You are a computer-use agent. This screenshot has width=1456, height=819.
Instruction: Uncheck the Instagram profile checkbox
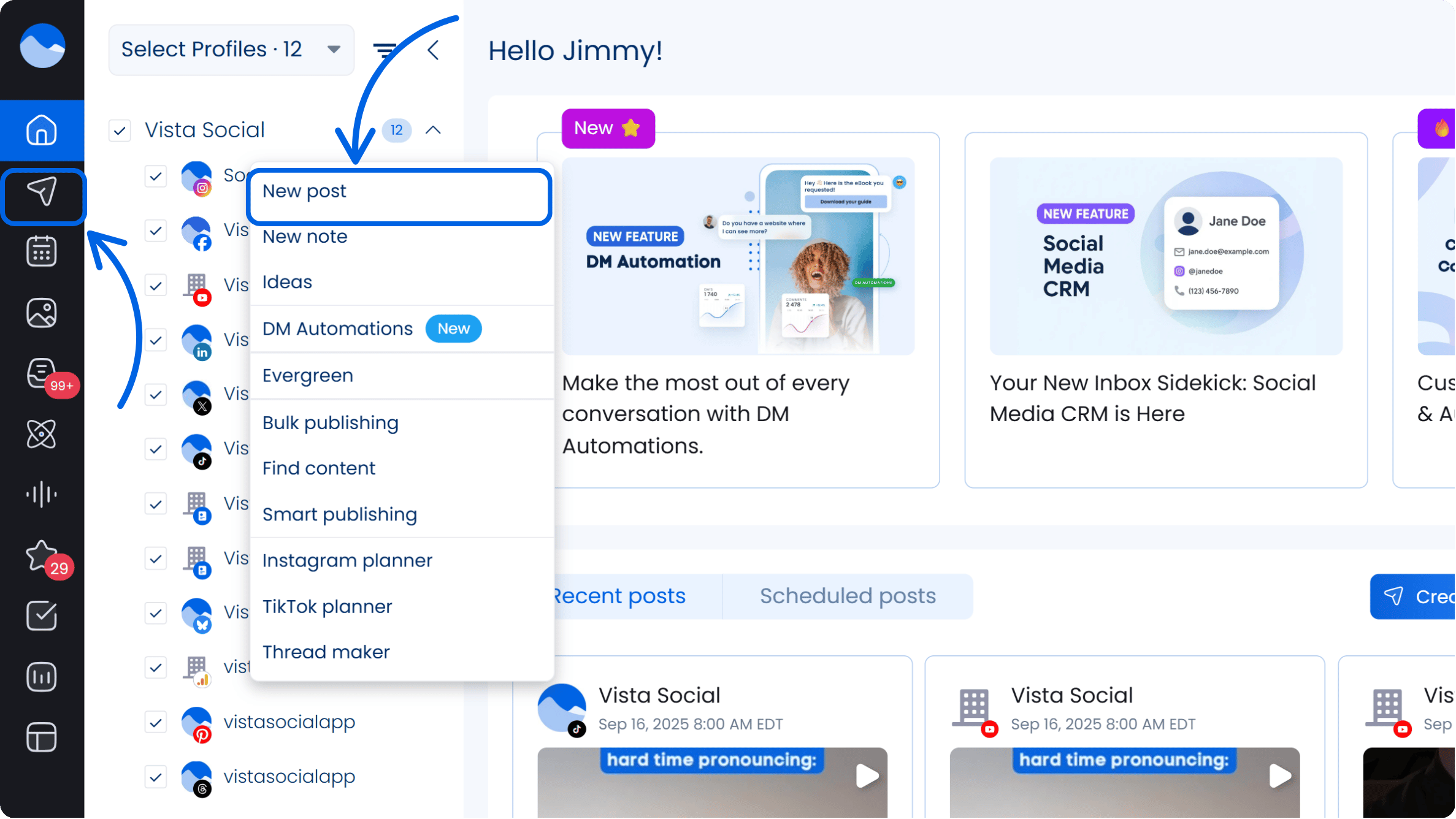(x=156, y=177)
